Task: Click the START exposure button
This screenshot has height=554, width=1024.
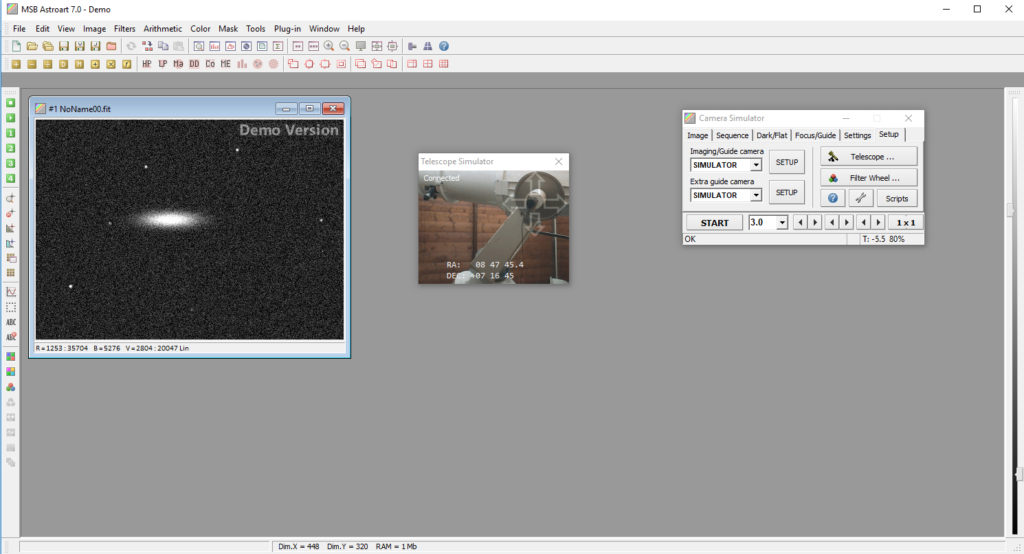Action: point(714,223)
